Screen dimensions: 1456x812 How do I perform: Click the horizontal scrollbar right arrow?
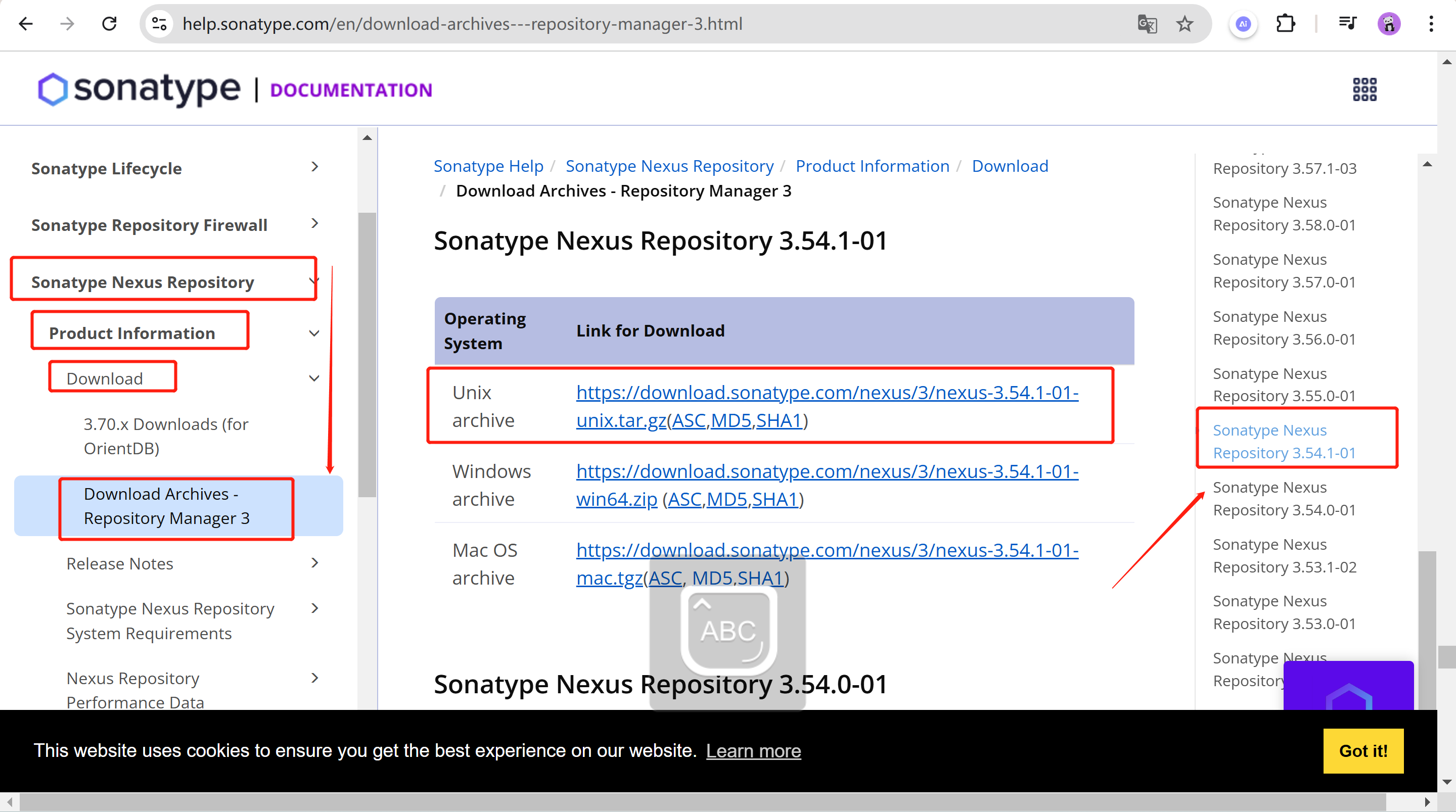[1427, 802]
